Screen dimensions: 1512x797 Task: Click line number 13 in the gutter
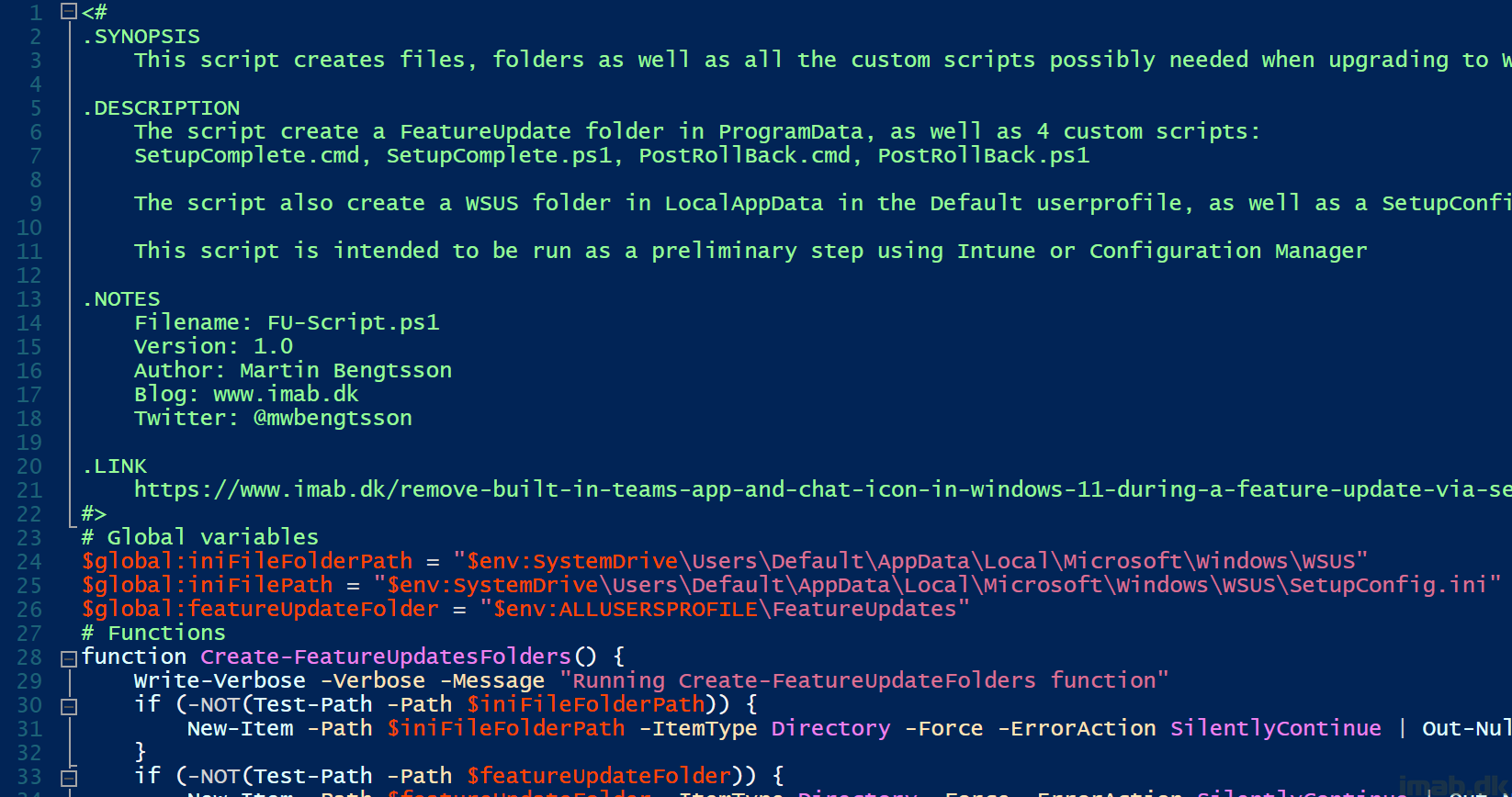point(29,298)
